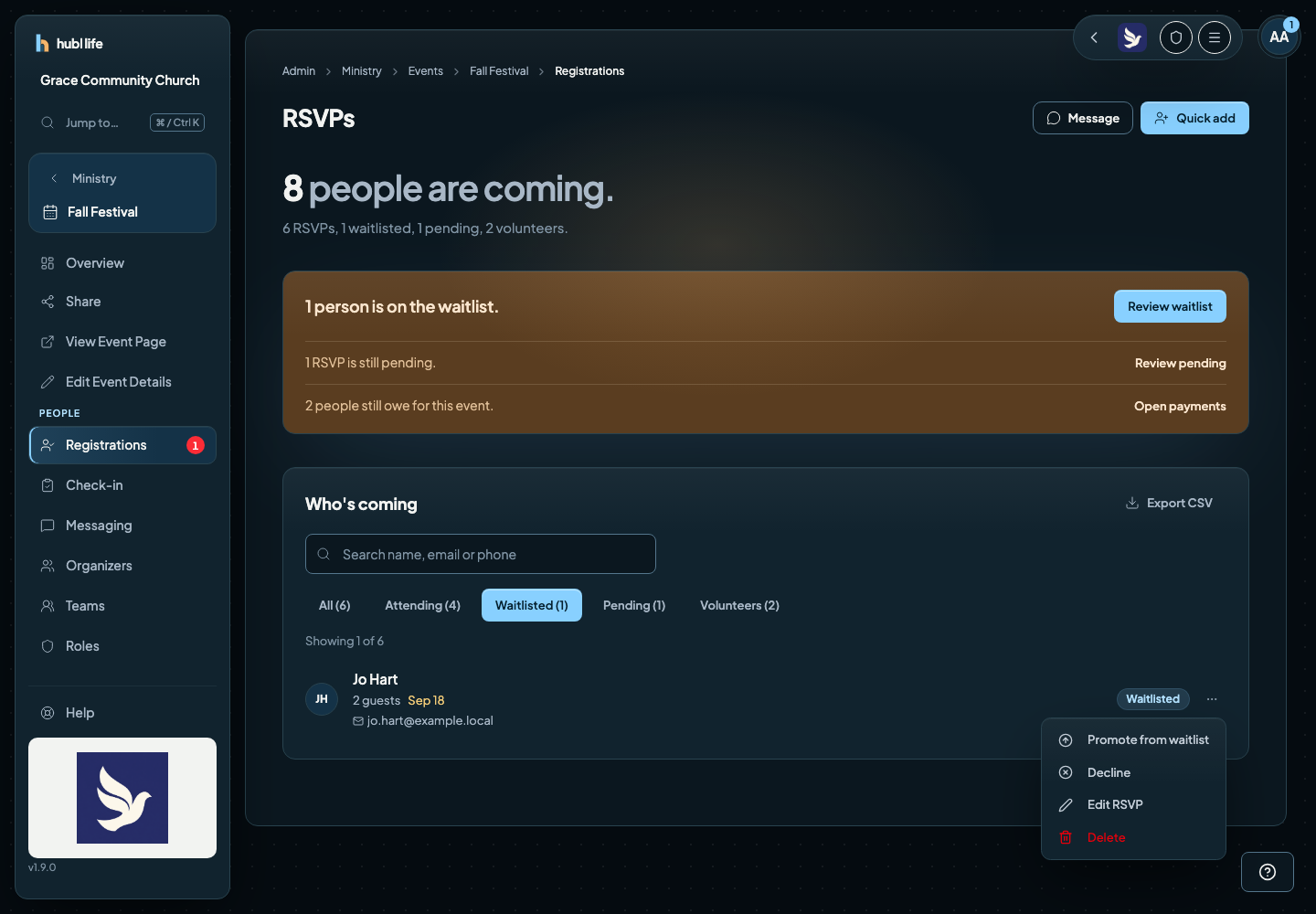Click the three-dot menu for Jo Hart

tap(1212, 699)
